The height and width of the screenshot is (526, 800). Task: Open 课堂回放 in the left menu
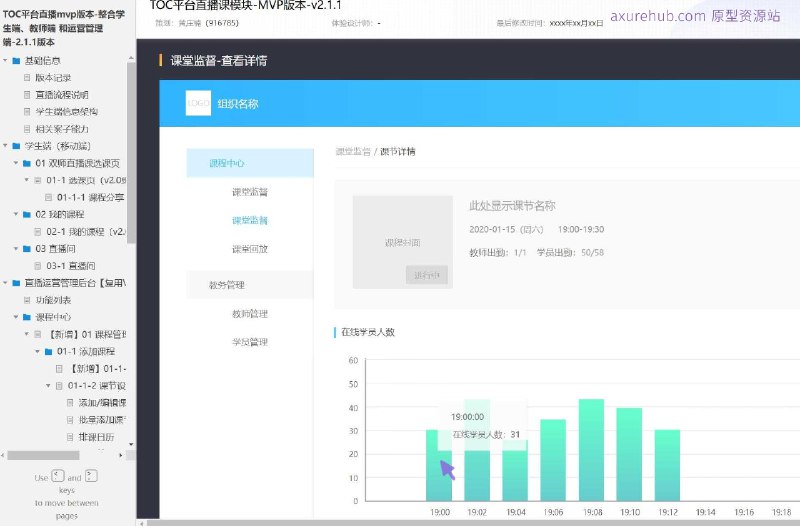pyautogui.click(x=249, y=249)
